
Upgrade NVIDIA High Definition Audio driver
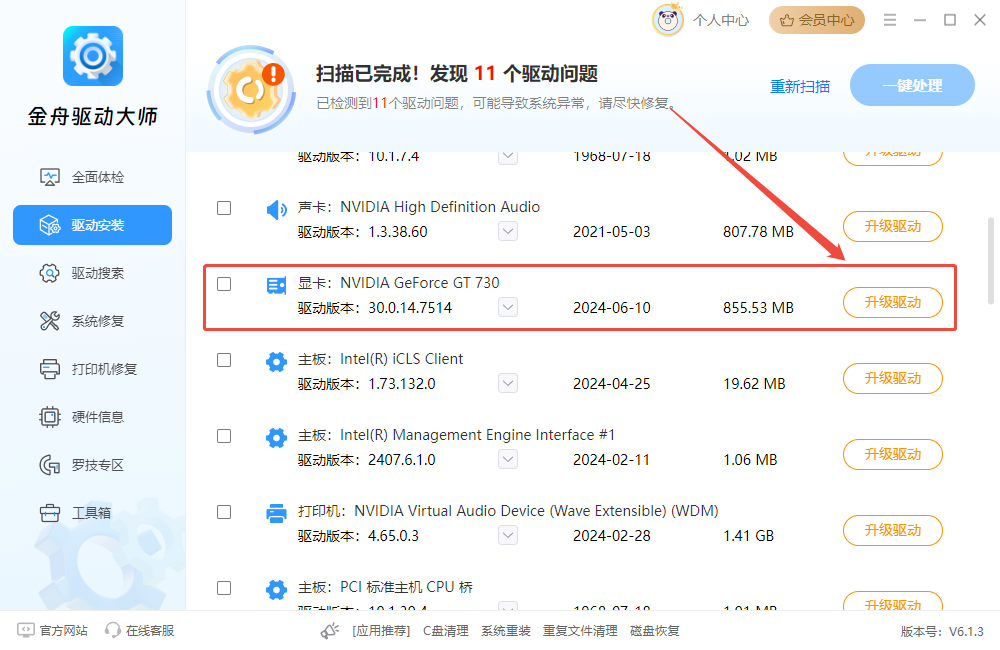(x=893, y=226)
